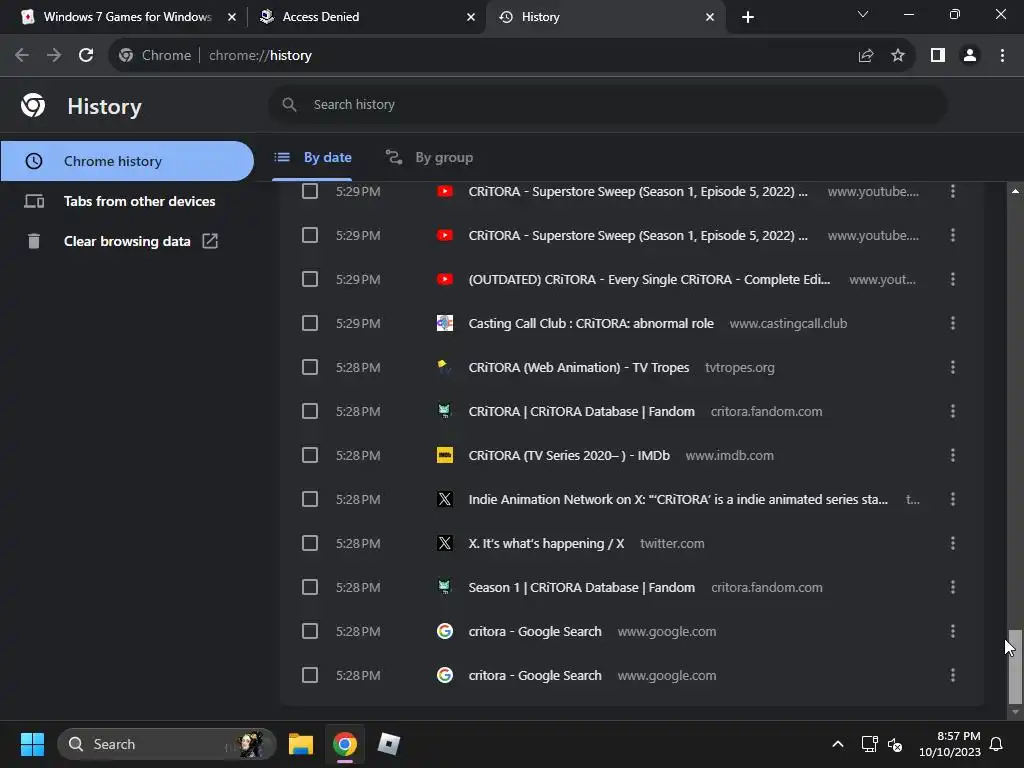
Task: Open File Explorer from the taskbar
Action: [x=301, y=744]
